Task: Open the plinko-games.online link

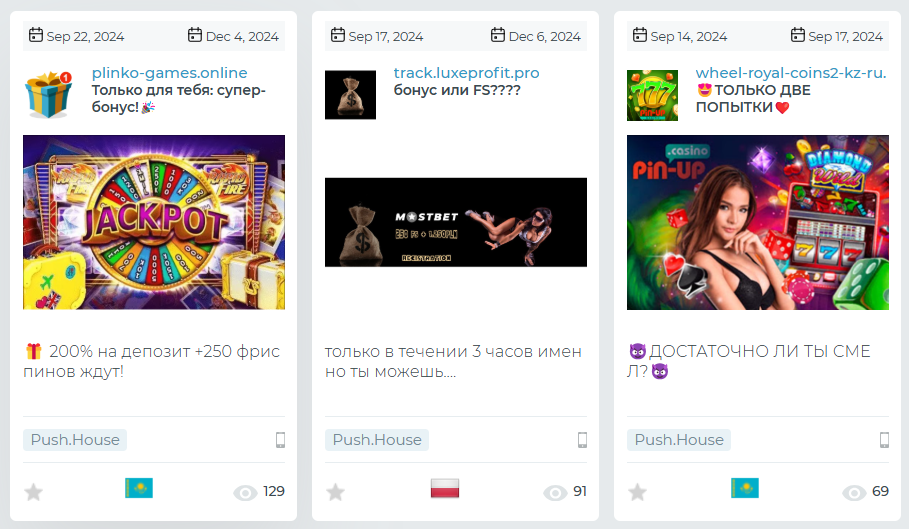Action: click(x=169, y=73)
